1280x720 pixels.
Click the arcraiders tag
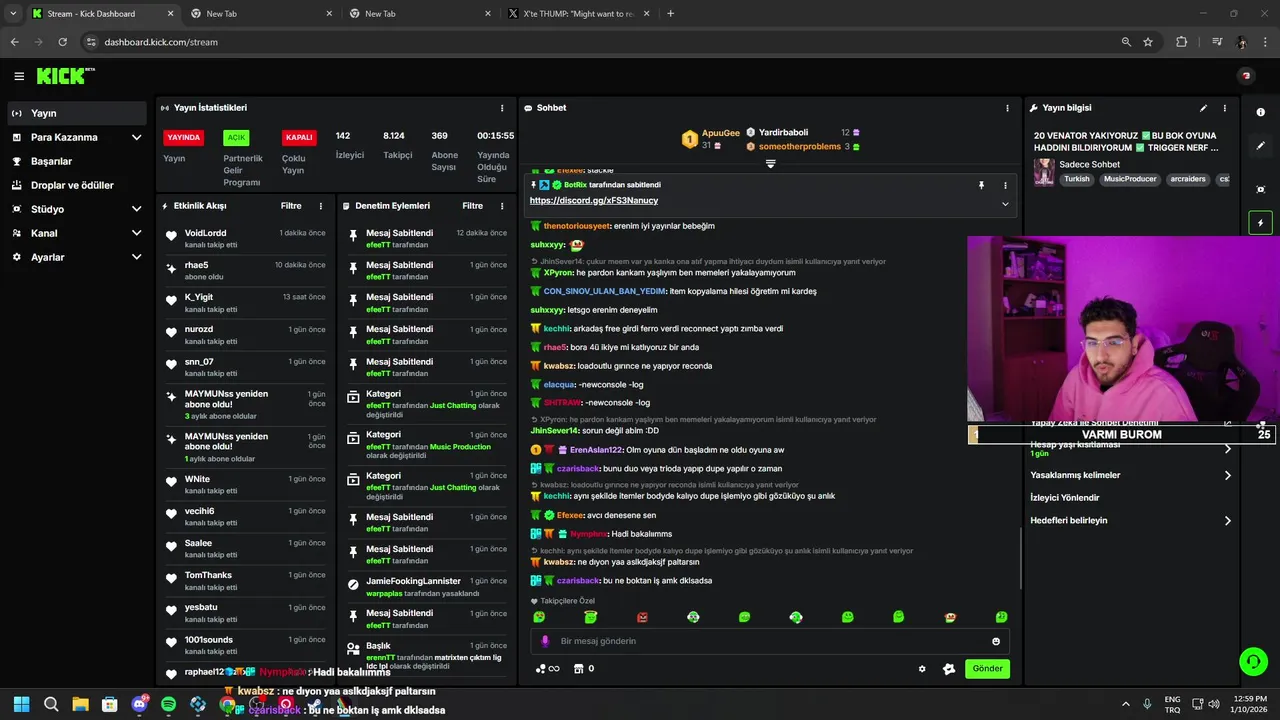[1187, 179]
